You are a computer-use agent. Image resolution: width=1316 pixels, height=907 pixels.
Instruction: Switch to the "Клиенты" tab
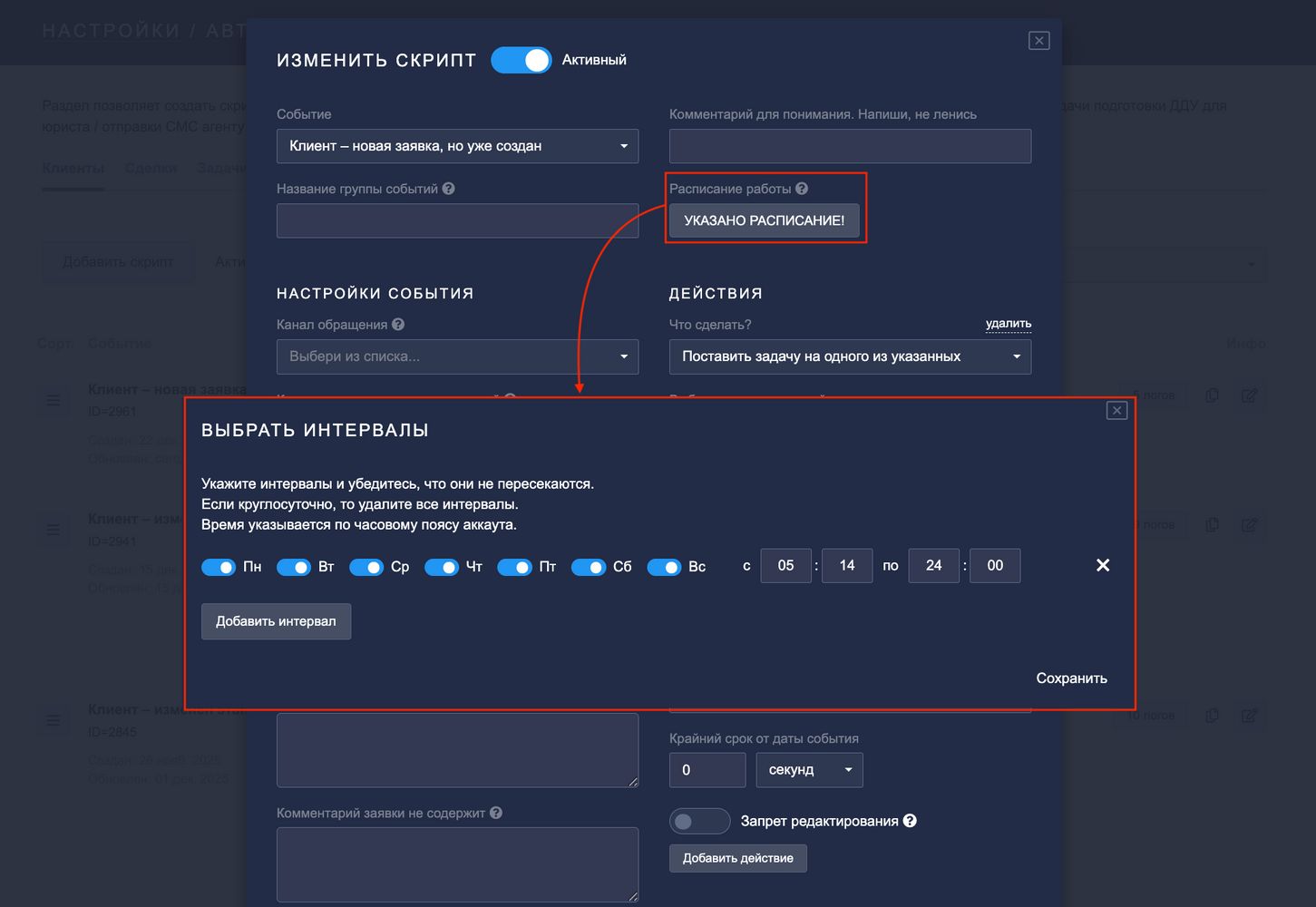pos(73,168)
